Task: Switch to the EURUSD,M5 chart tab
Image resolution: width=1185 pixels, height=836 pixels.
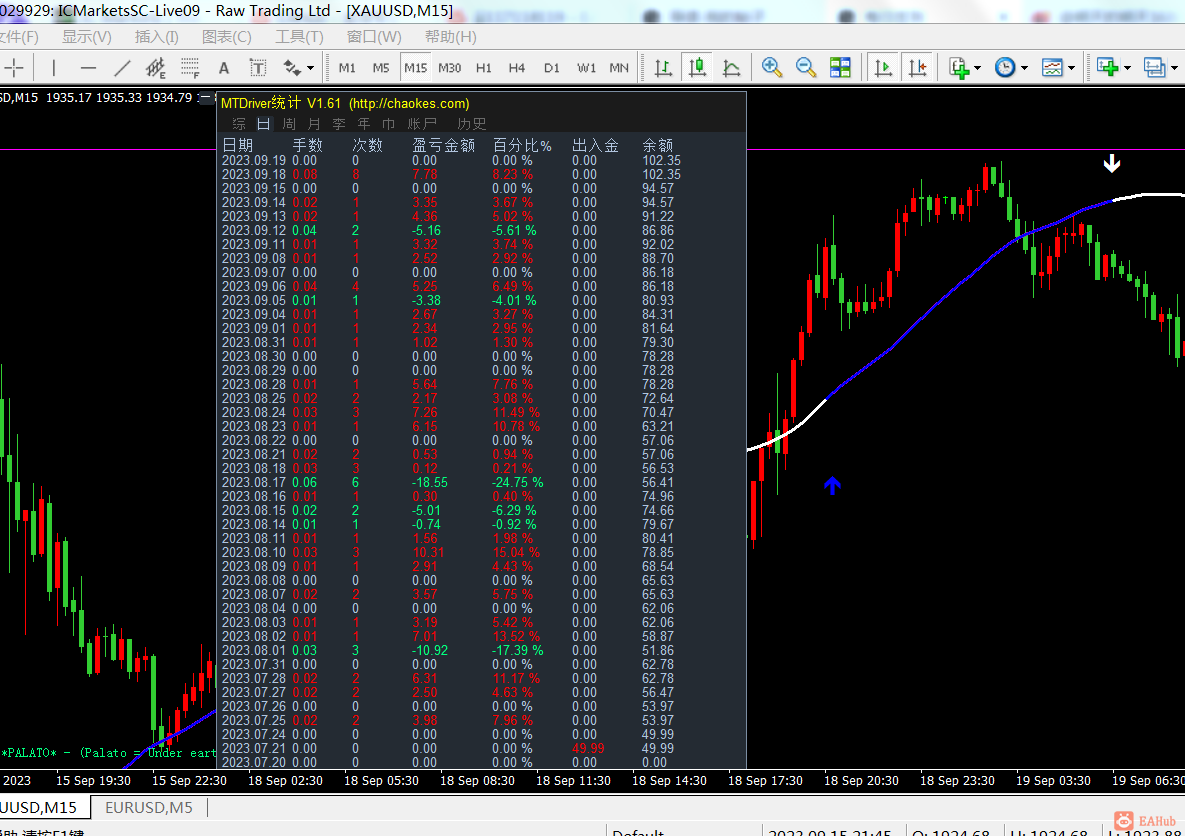Action: tap(149, 807)
